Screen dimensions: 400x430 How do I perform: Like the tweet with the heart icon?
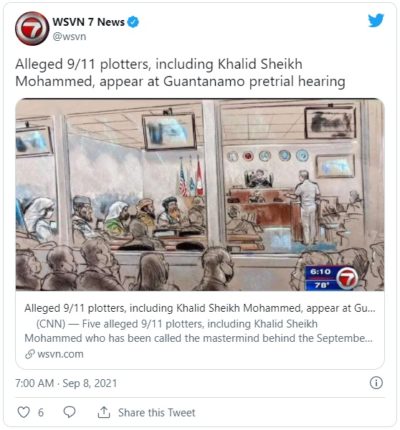pyautogui.click(x=23, y=412)
